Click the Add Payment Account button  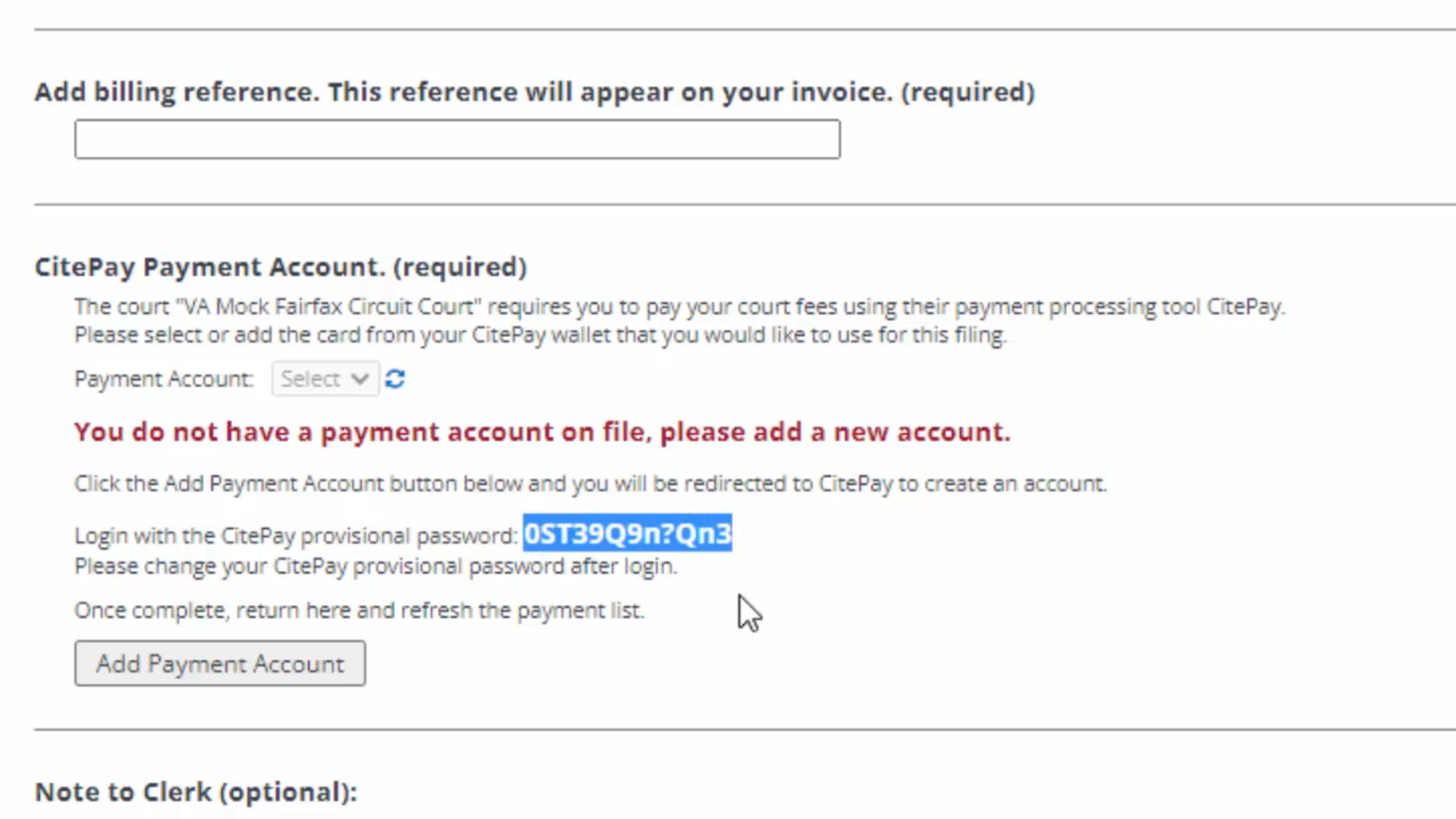pyautogui.click(x=220, y=663)
